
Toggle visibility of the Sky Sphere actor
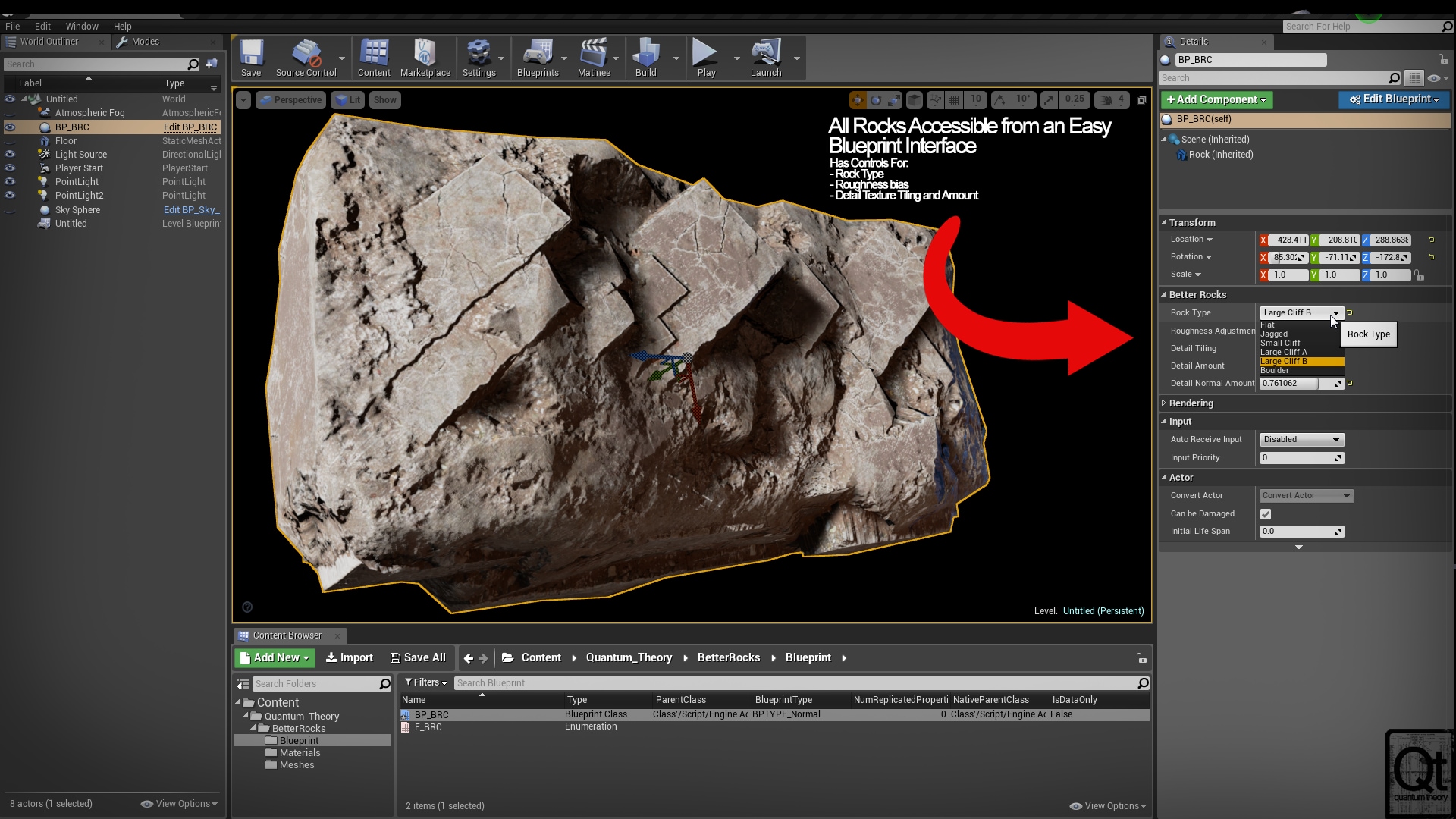click(x=10, y=210)
